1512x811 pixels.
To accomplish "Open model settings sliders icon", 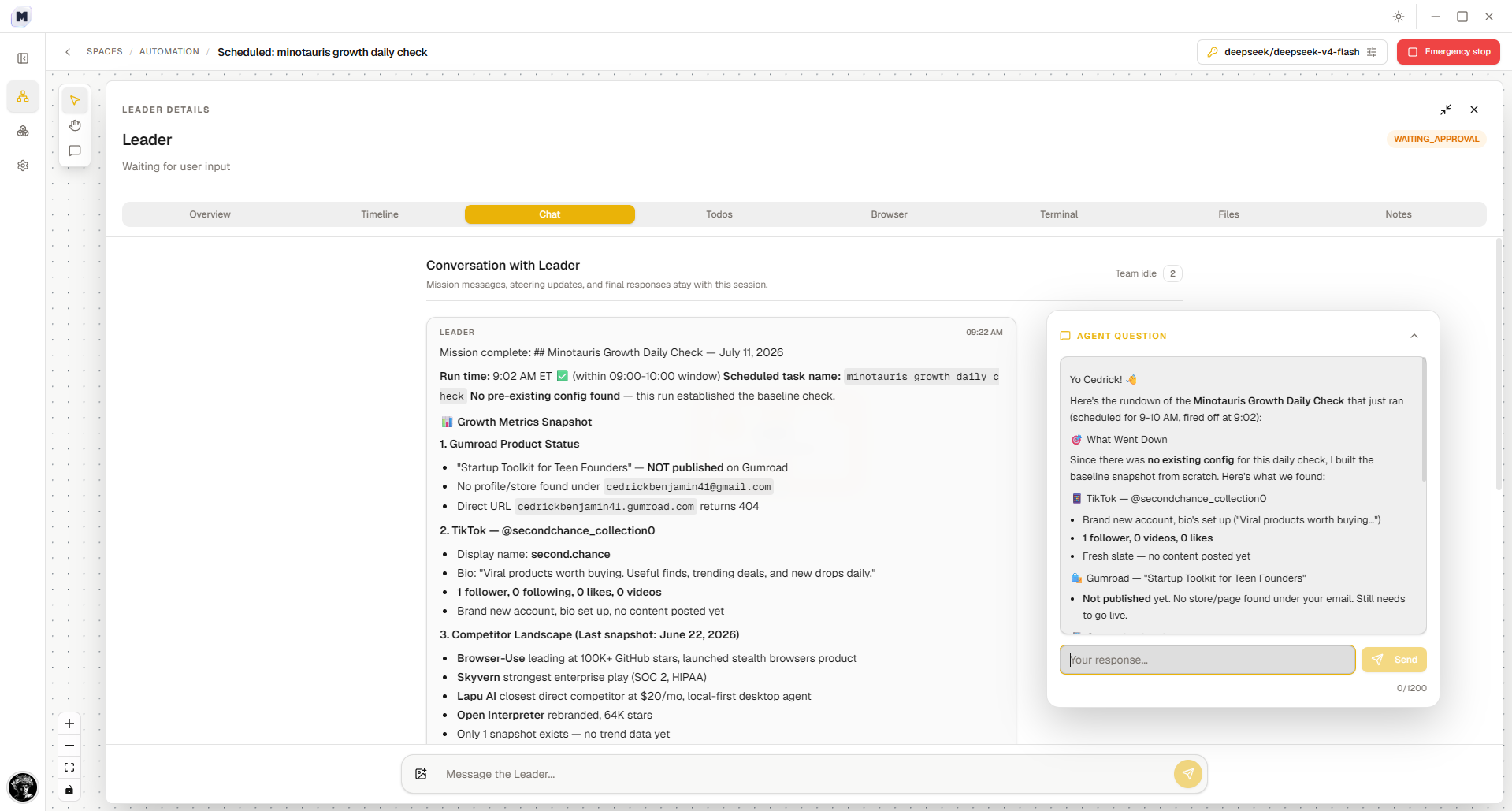I will pos(1372,52).
